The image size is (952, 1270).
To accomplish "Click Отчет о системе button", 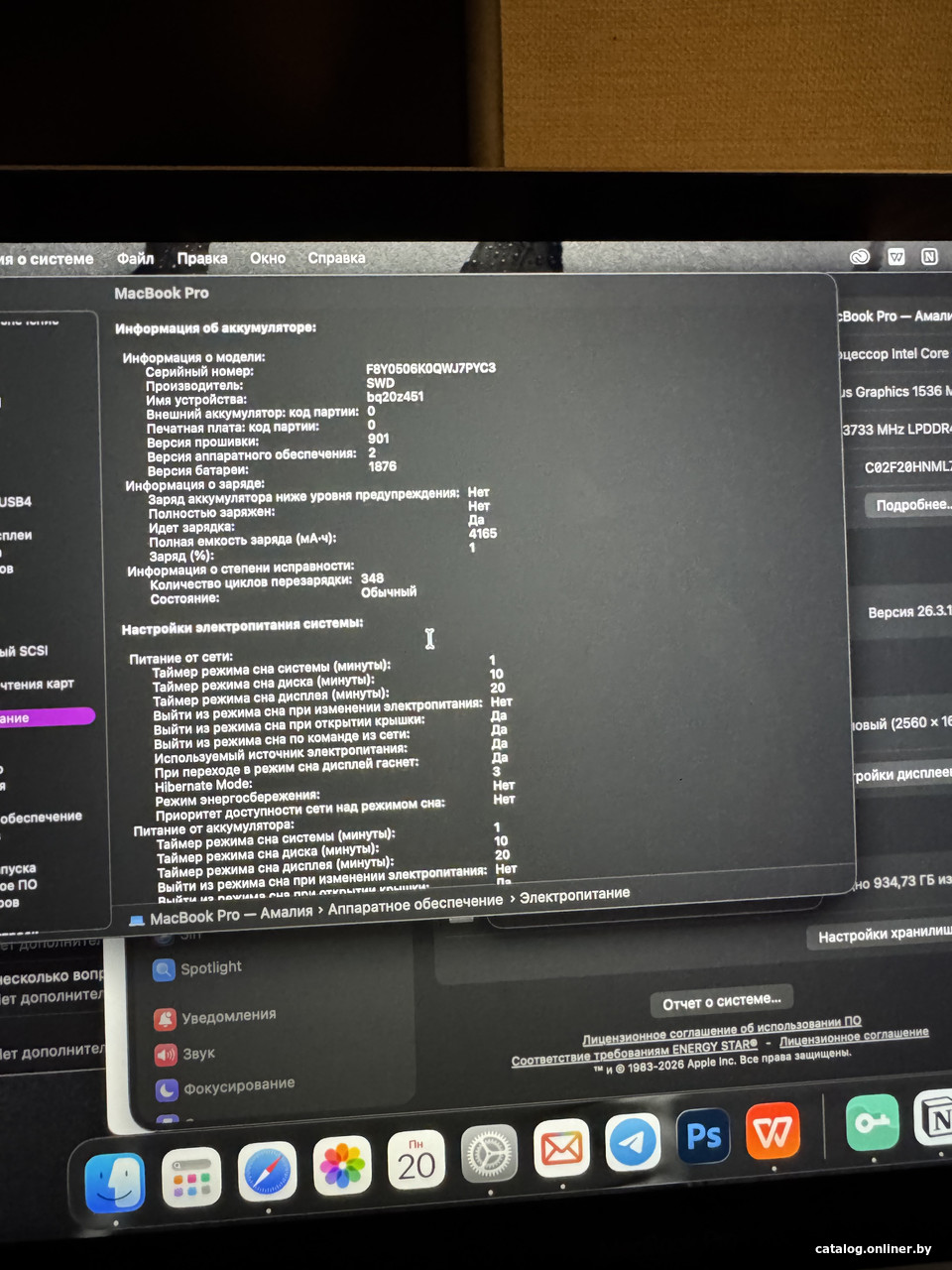I will click(x=722, y=1003).
